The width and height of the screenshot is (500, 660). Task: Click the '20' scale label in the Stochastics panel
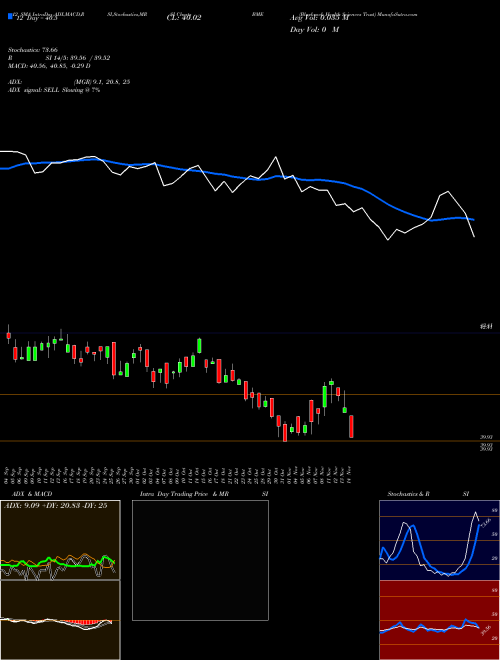tap(495, 558)
